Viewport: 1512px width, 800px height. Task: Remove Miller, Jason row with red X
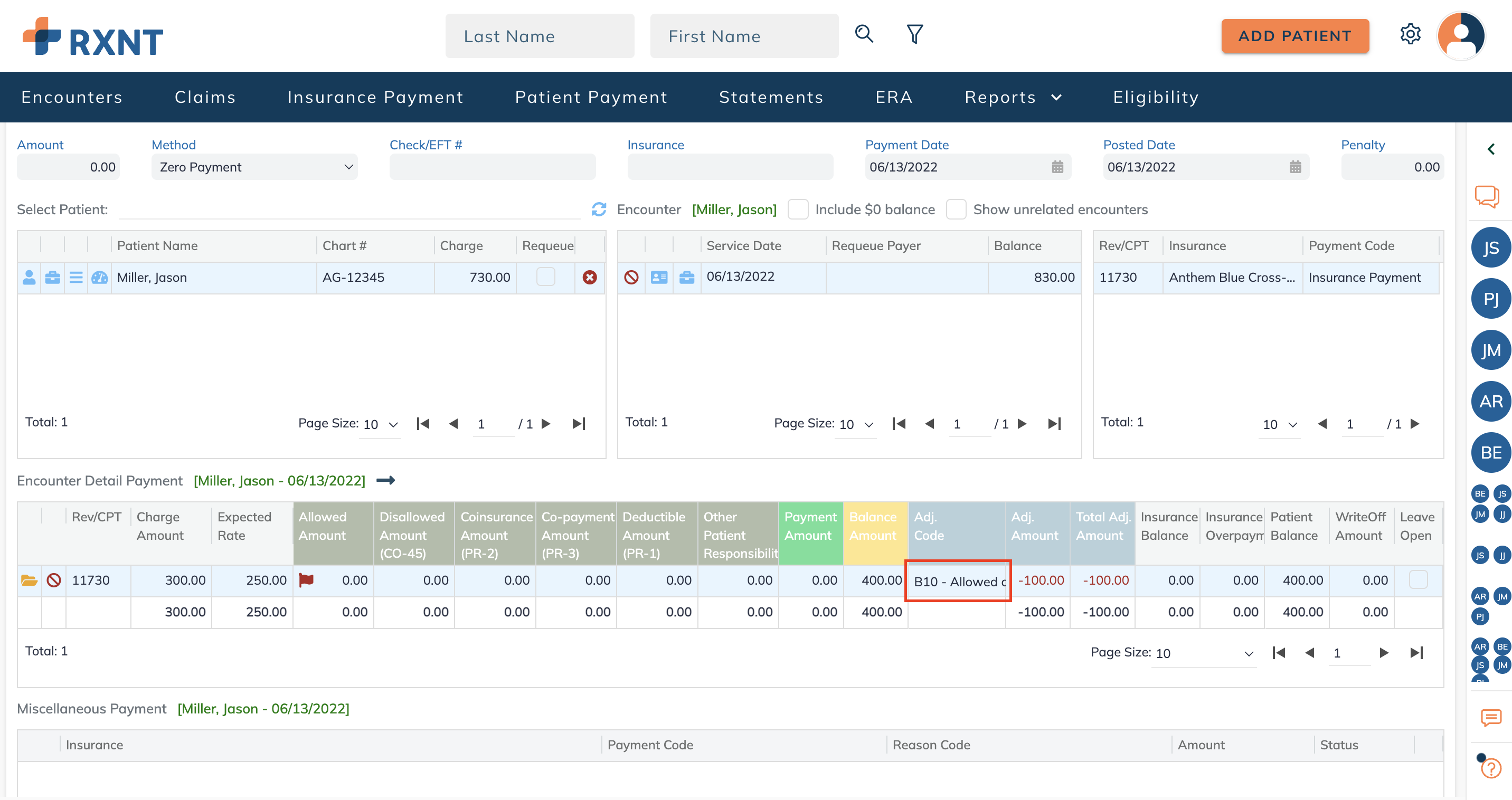(589, 278)
